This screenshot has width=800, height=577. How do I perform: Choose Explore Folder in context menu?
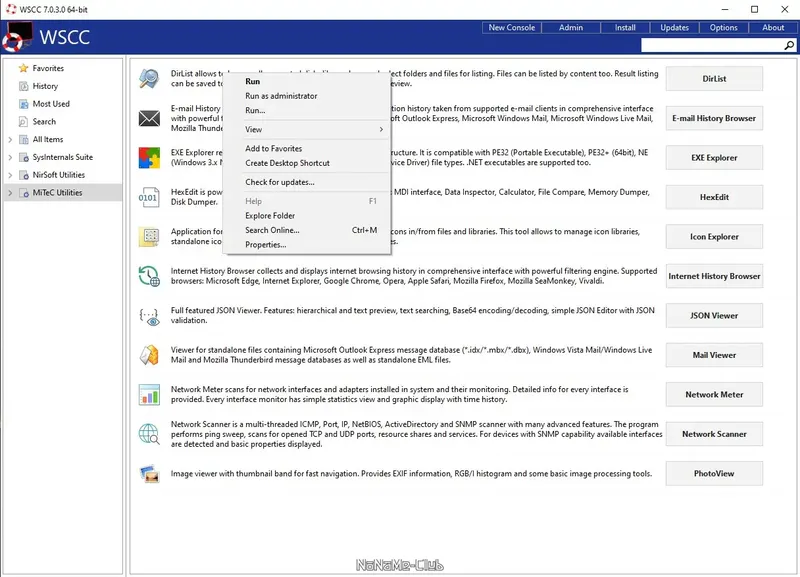[307, 216]
